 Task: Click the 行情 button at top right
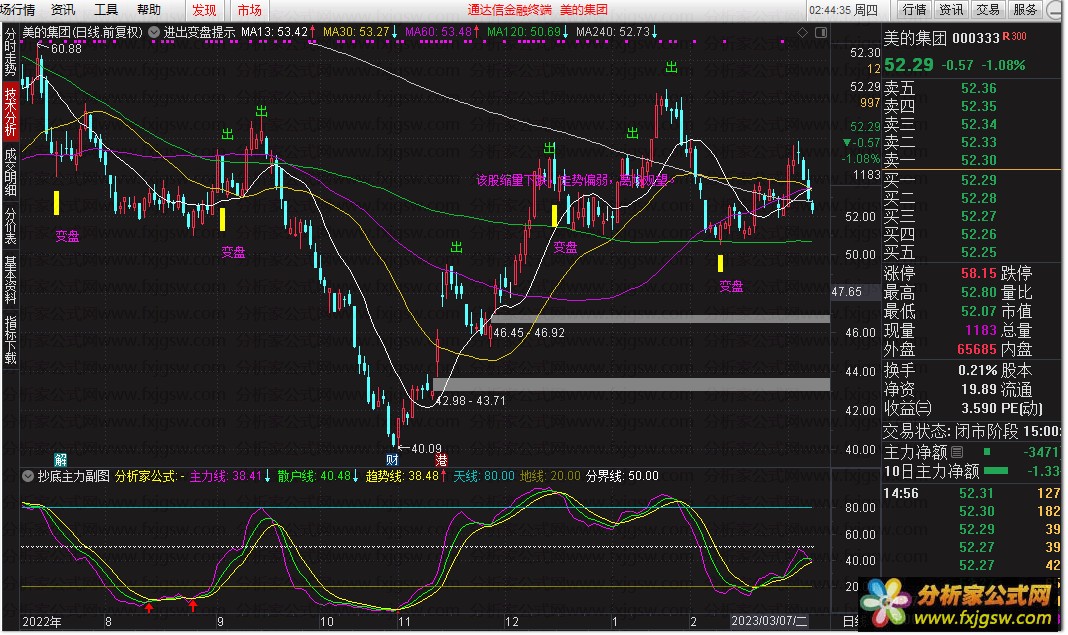point(914,10)
